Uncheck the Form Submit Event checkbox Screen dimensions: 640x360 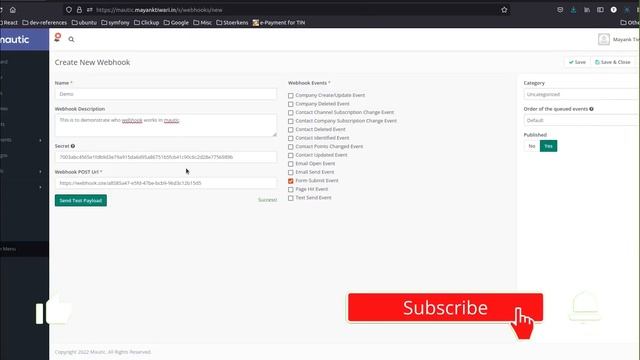[x=291, y=181]
